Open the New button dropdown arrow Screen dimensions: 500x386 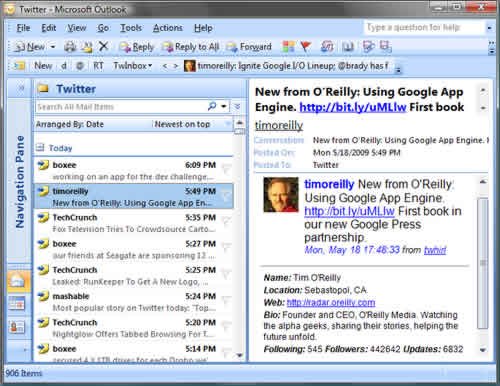pyautogui.click(x=53, y=47)
